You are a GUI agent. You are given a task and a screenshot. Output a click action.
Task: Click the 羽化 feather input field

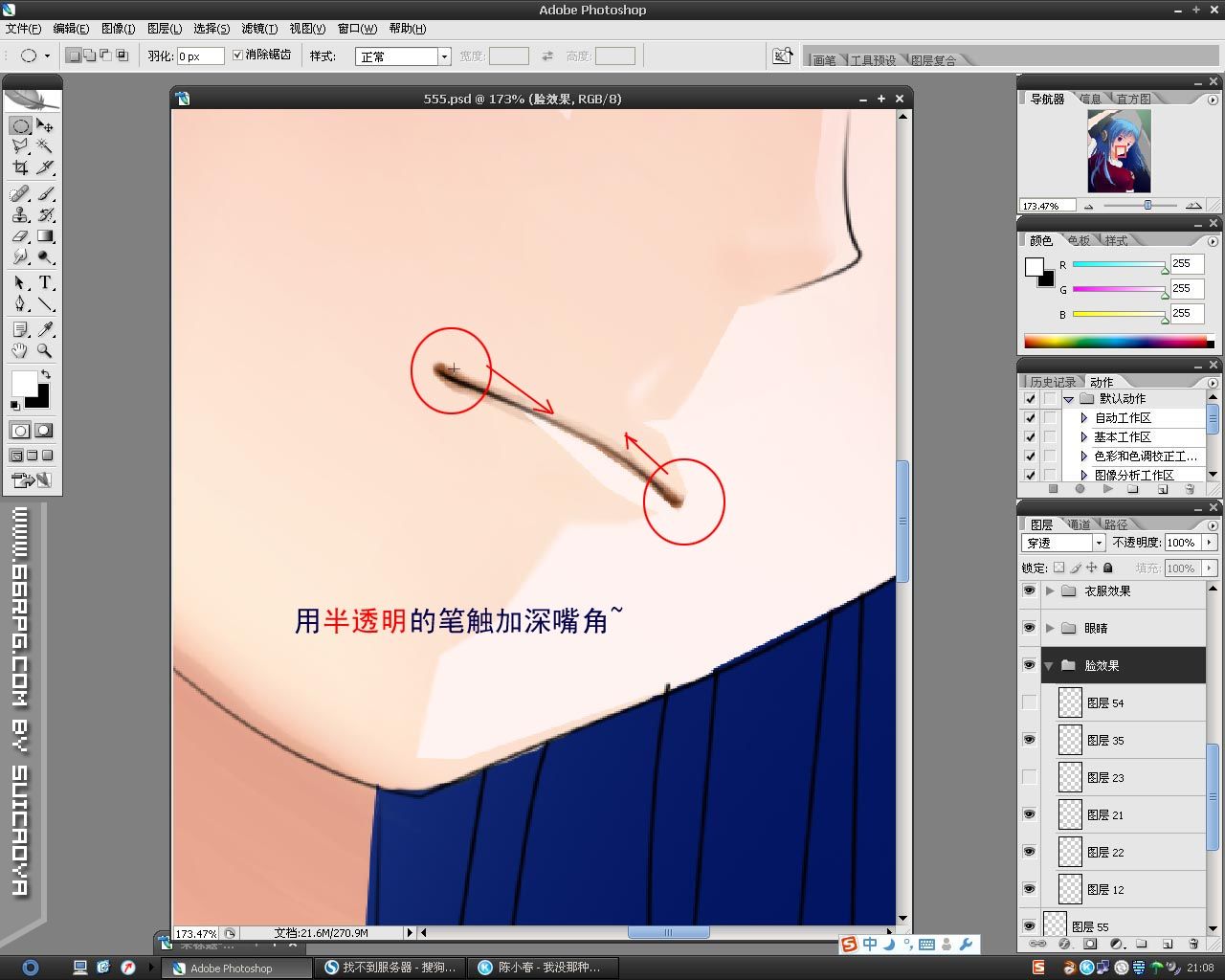tap(200, 56)
